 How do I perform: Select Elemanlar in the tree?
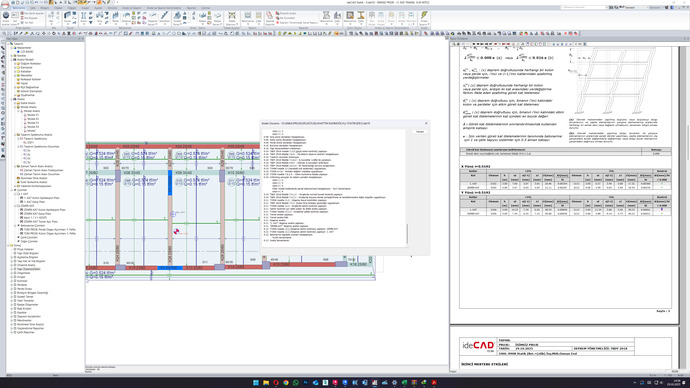click(x=26, y=67)
